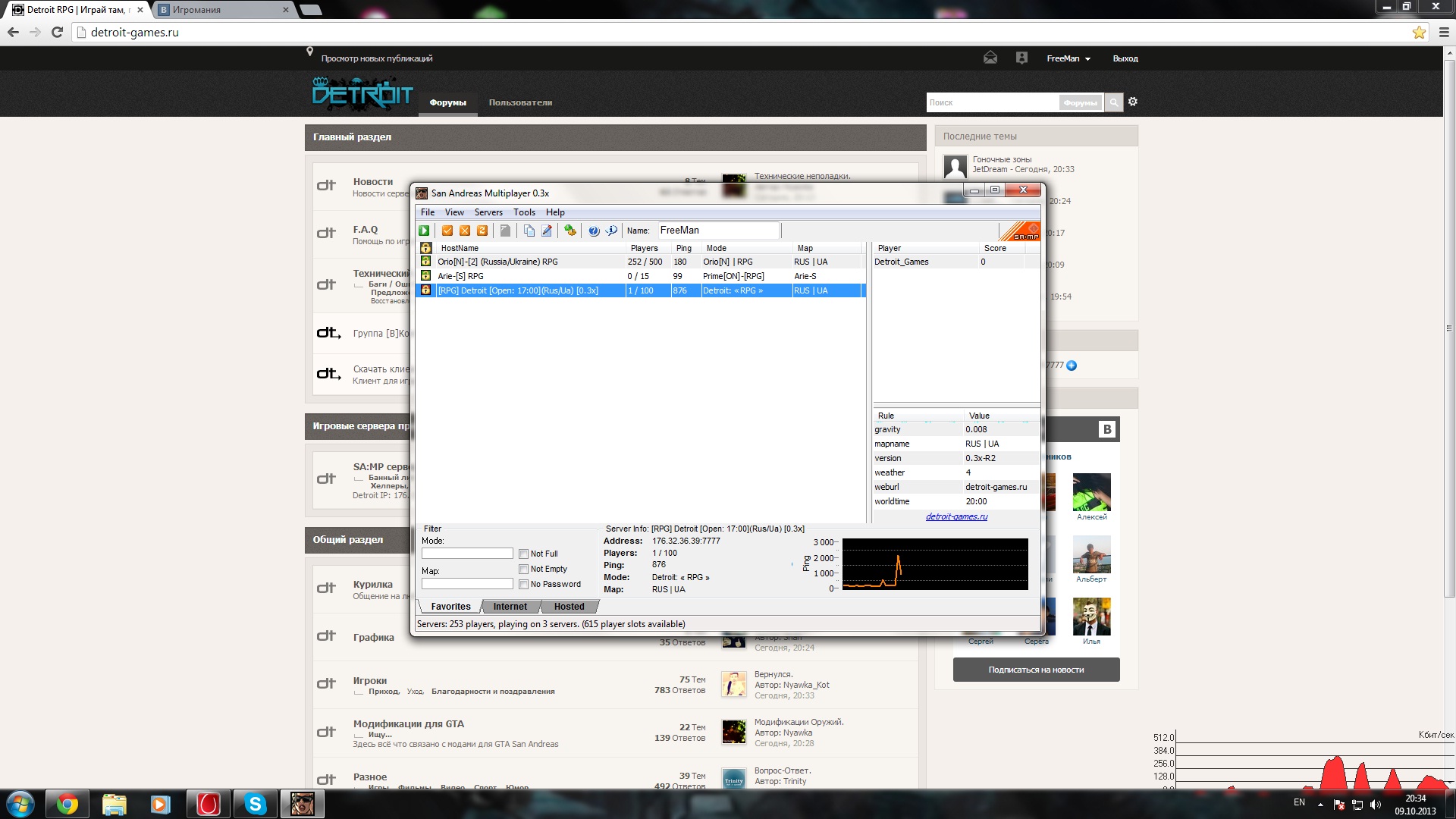Screen dimensions: 1456x819
Task: Select the Favorites tab
Action: [450, 607]
